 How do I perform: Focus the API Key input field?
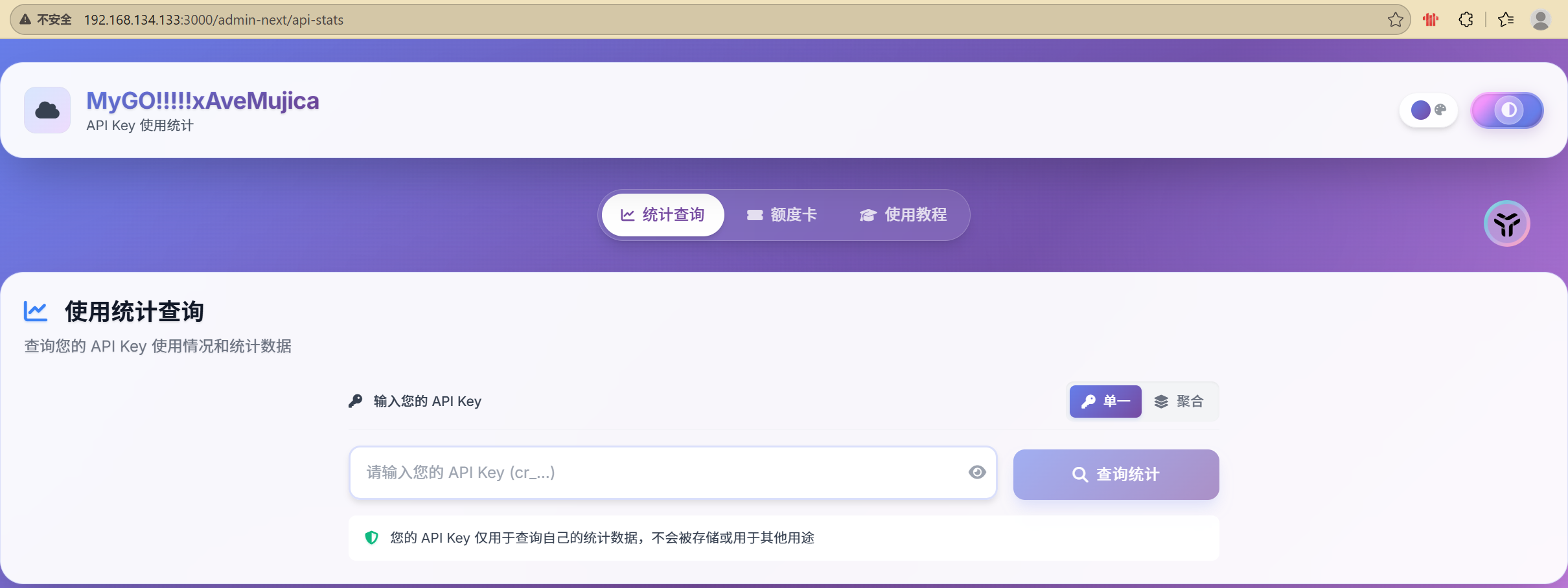click(x=673, y=473)
